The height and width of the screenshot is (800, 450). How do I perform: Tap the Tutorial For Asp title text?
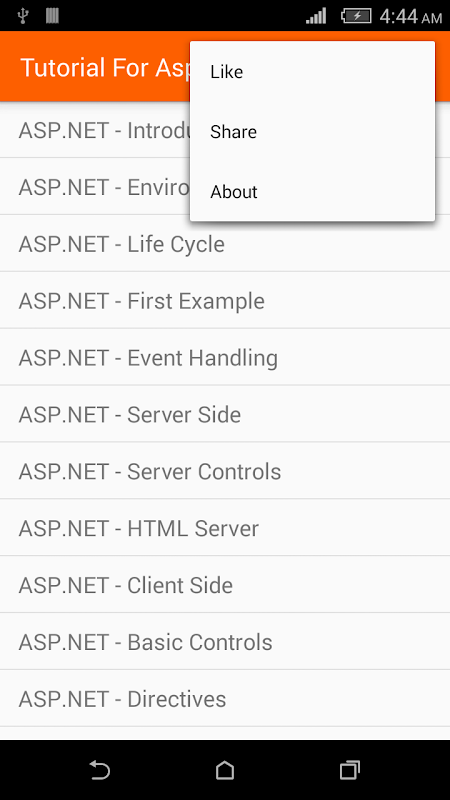point(105,67)
